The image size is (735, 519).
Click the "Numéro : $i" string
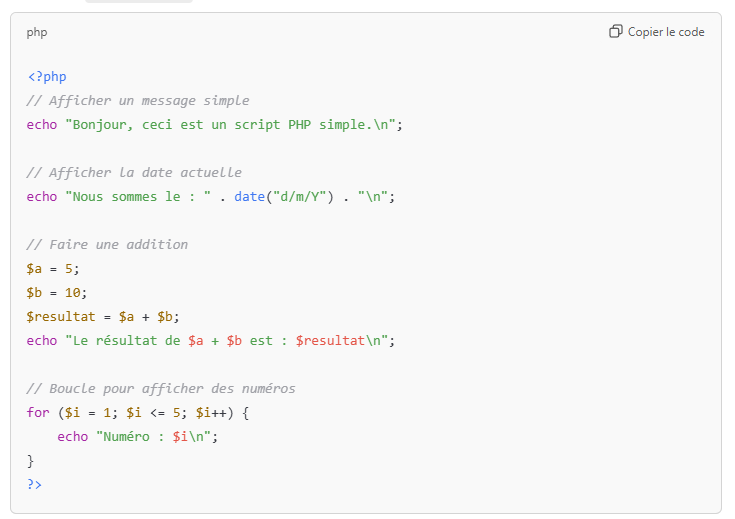[x=156, y=437]
